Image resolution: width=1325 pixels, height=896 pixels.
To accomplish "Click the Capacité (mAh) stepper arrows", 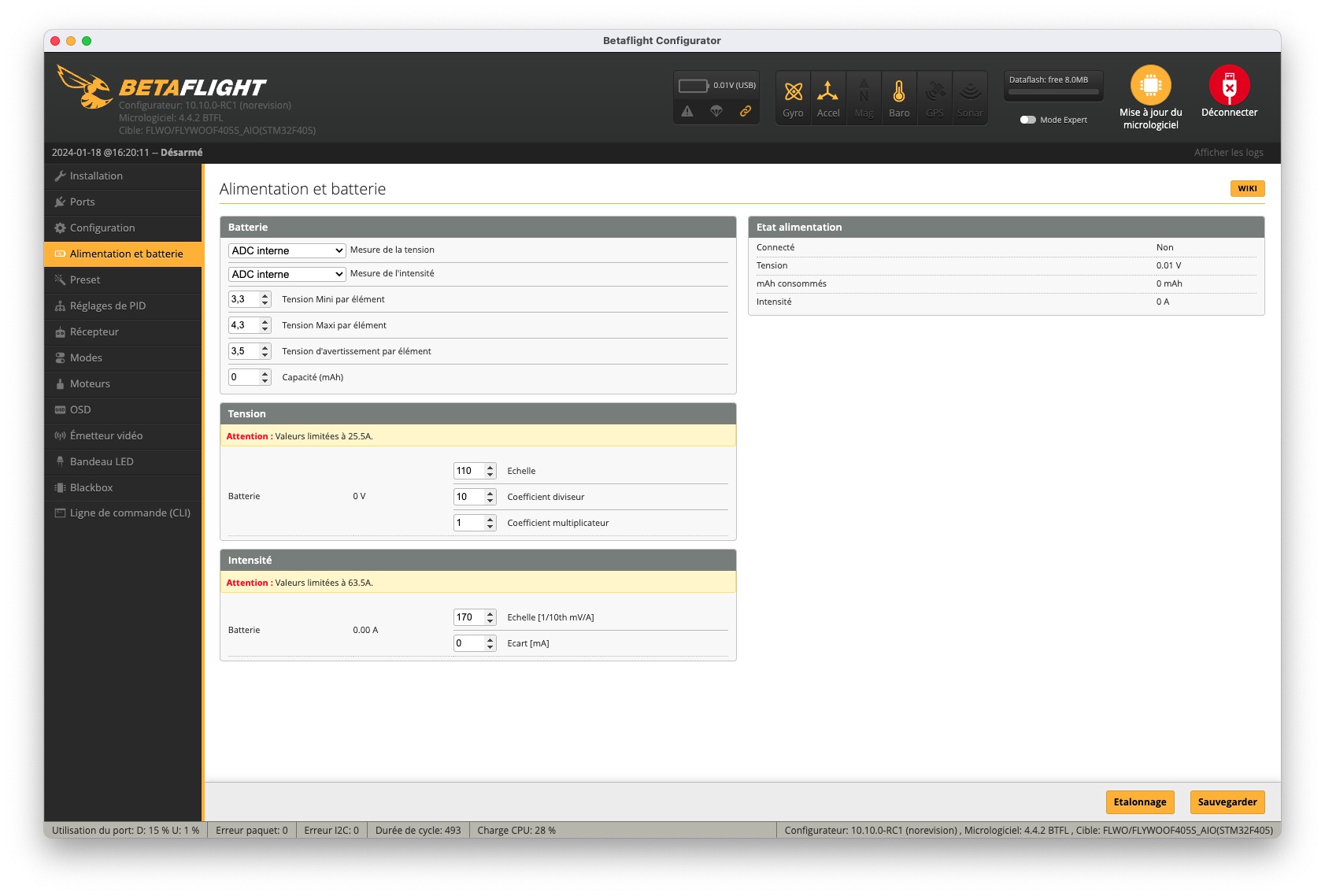I will point(265,377).
